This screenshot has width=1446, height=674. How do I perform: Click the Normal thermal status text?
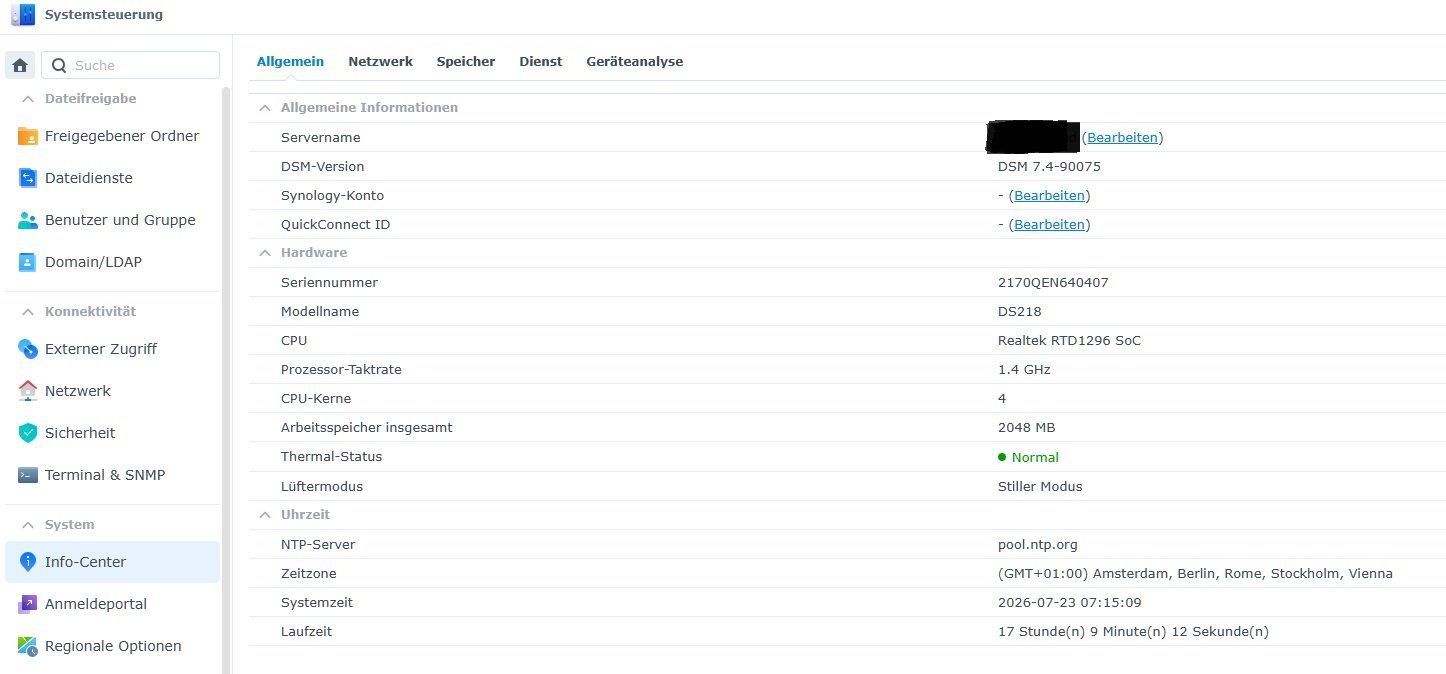[1035, 457]
